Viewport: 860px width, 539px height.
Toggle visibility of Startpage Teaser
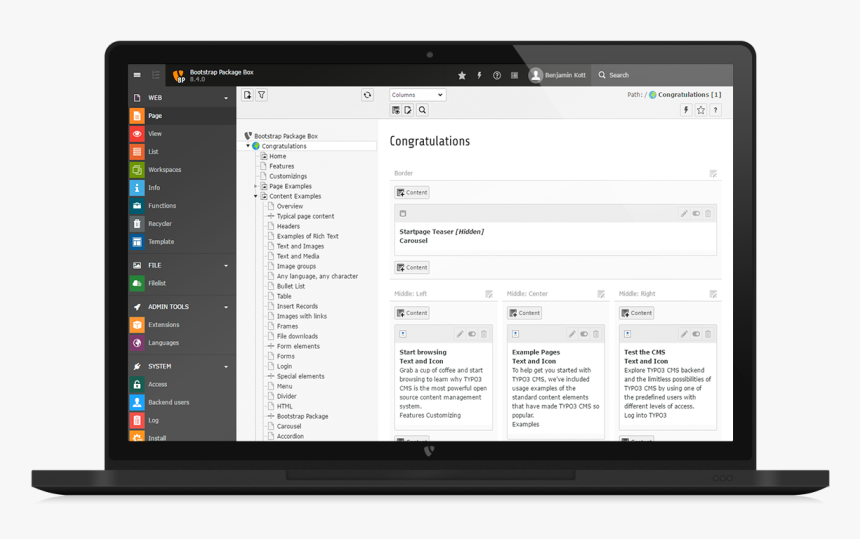tap(696, 213)
